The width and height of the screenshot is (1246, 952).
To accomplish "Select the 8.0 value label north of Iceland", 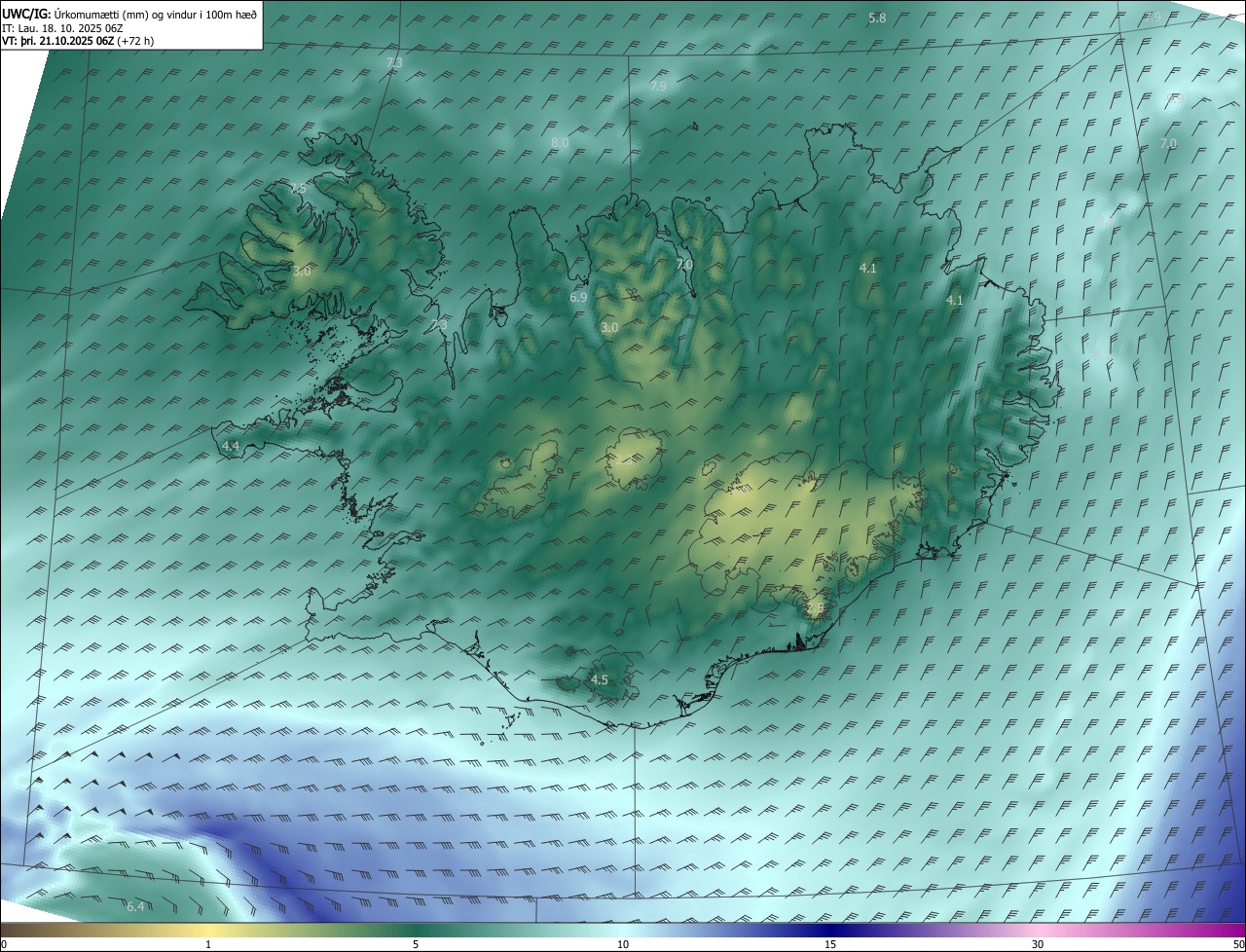I will 560,142.
